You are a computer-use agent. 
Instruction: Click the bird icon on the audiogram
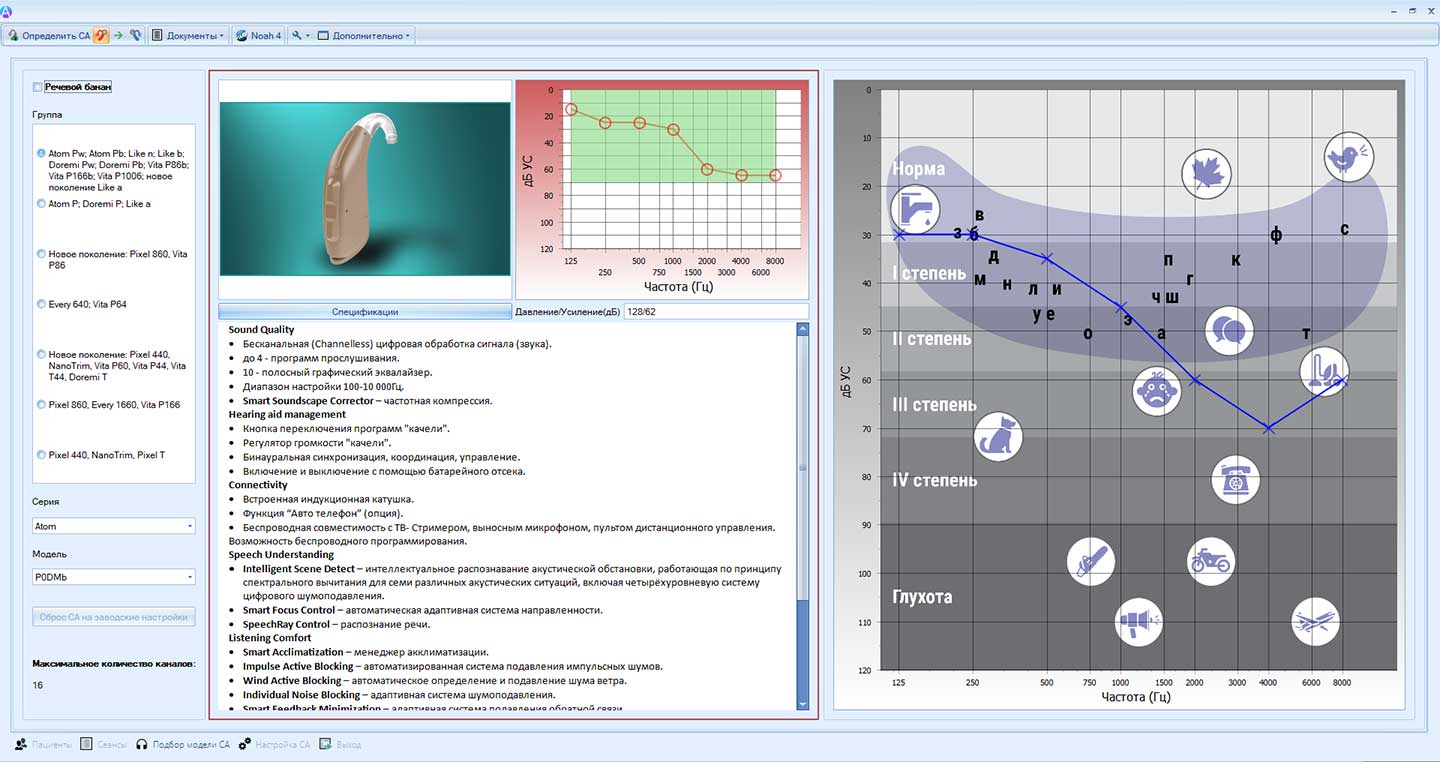tap(1348, 157)
